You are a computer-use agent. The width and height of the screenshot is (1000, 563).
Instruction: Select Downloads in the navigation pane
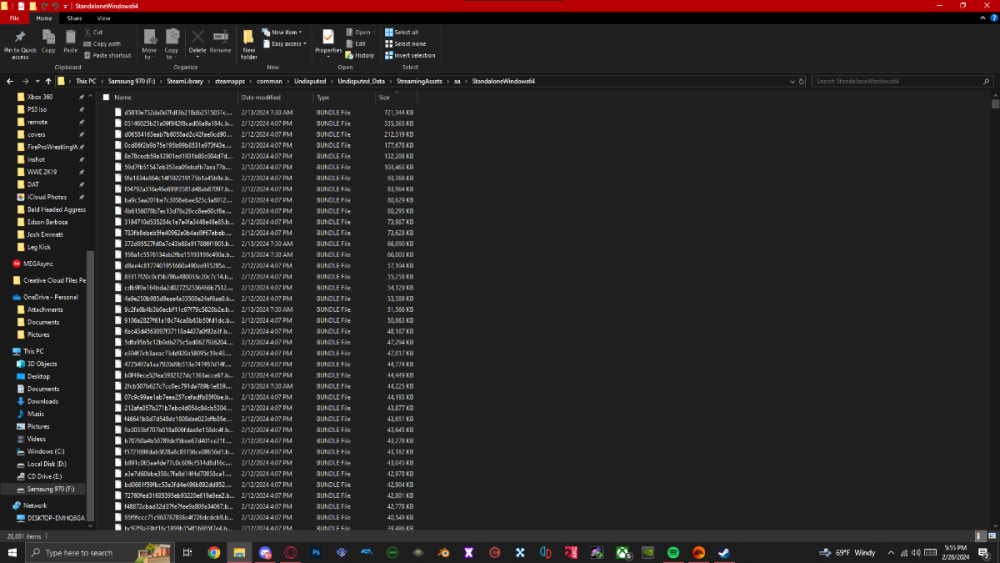click(x=43, y=401)
